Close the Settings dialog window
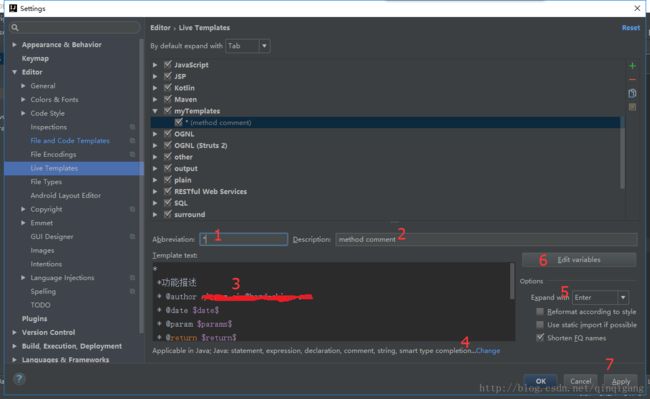The image size is (650, 399). (x=637, y=8)
